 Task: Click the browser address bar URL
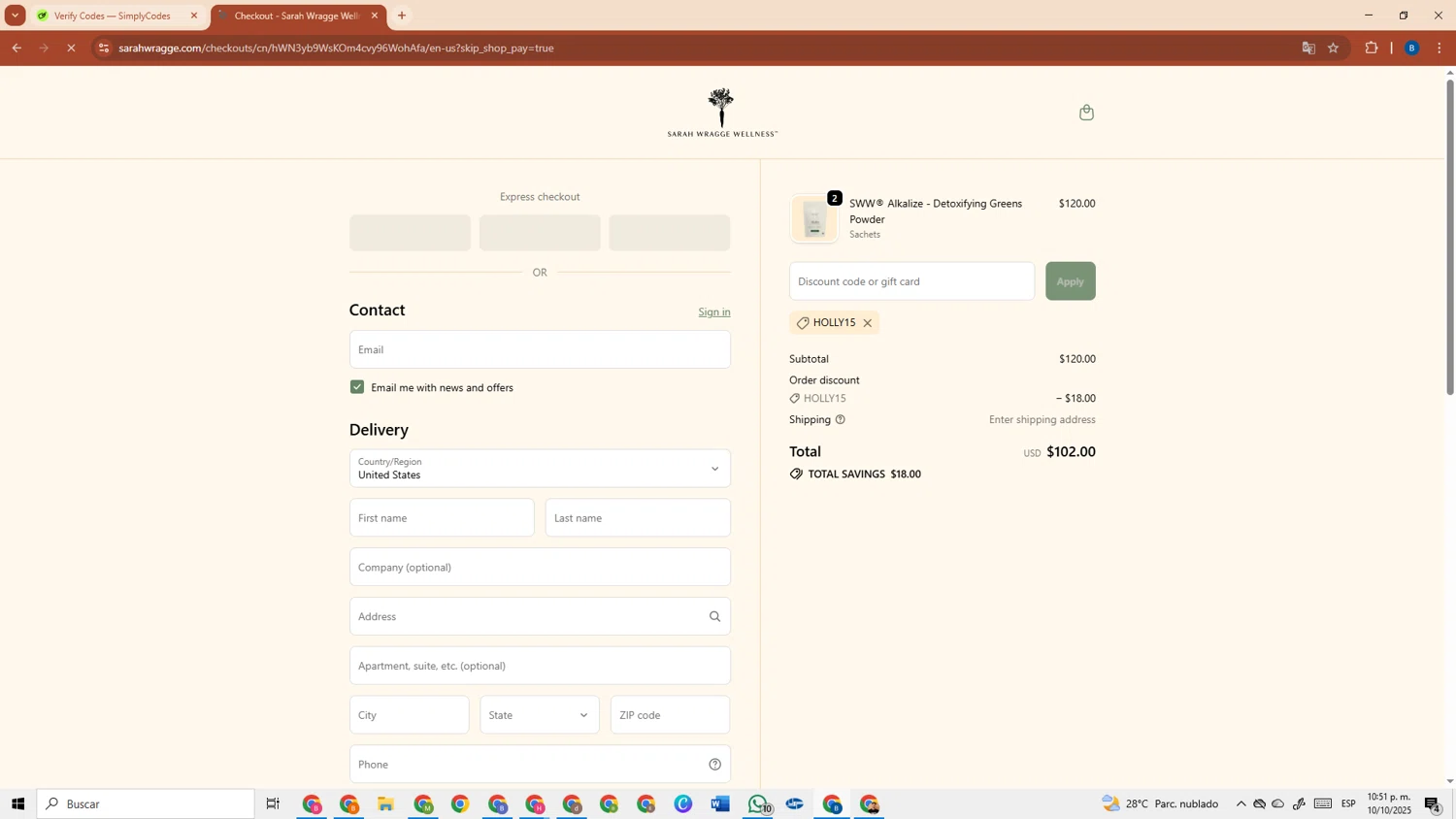(337, 48)
